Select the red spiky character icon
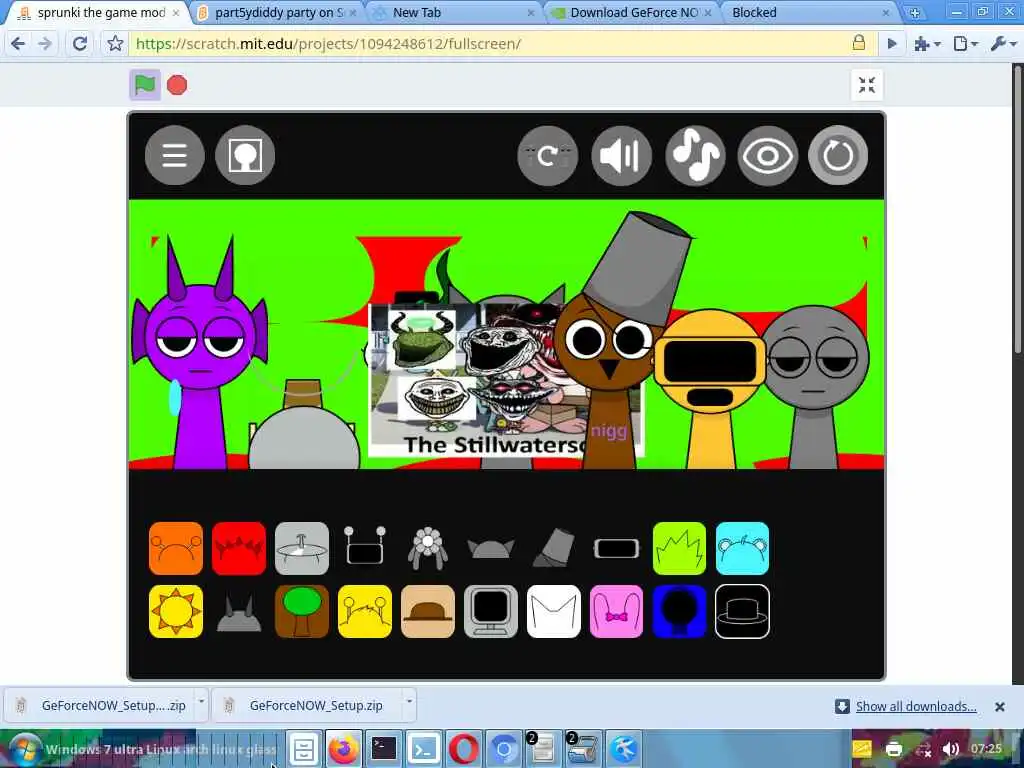The image size is (1024, 768). (x=239, y=549)
